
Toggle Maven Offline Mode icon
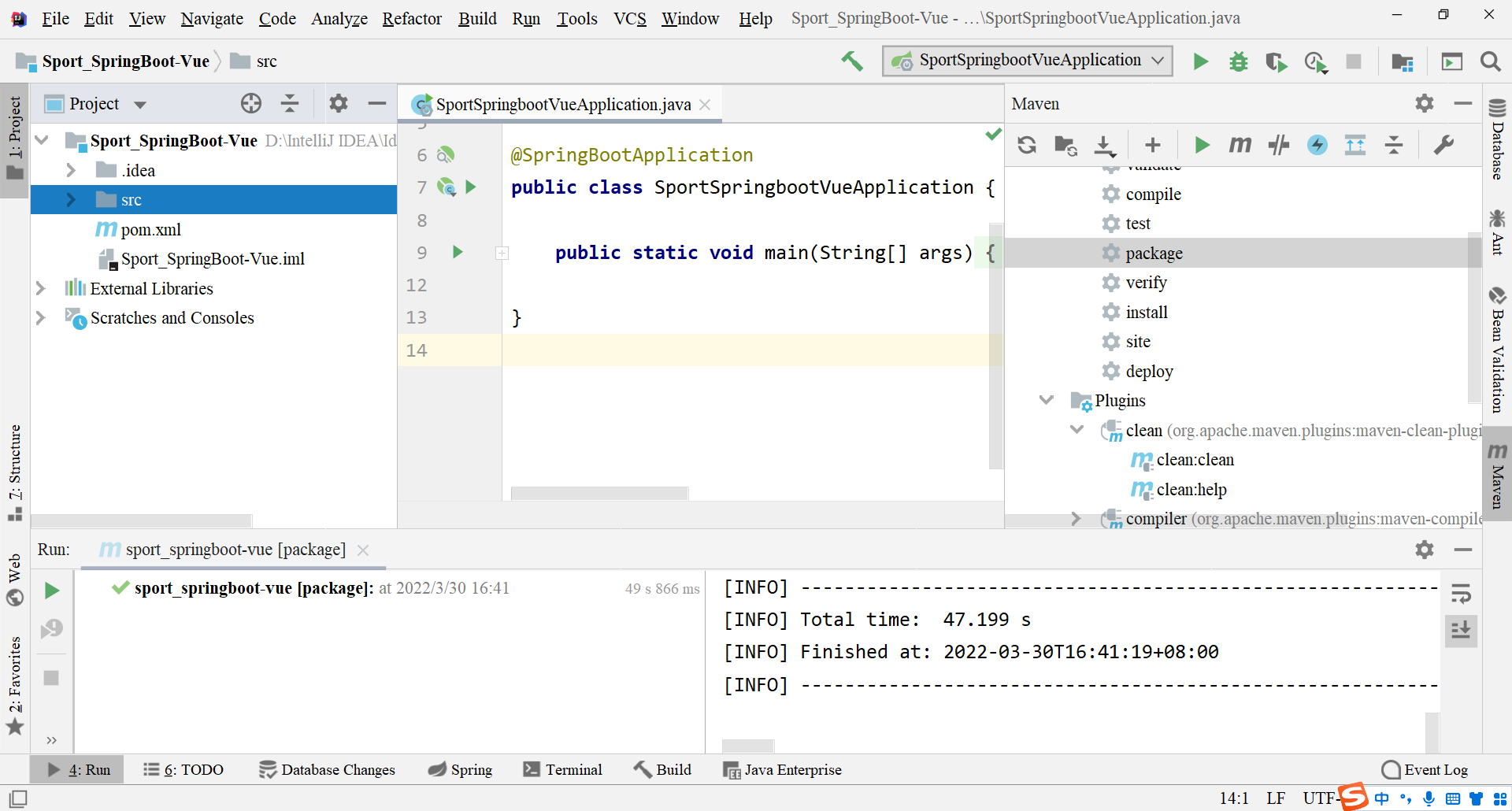1279,145
